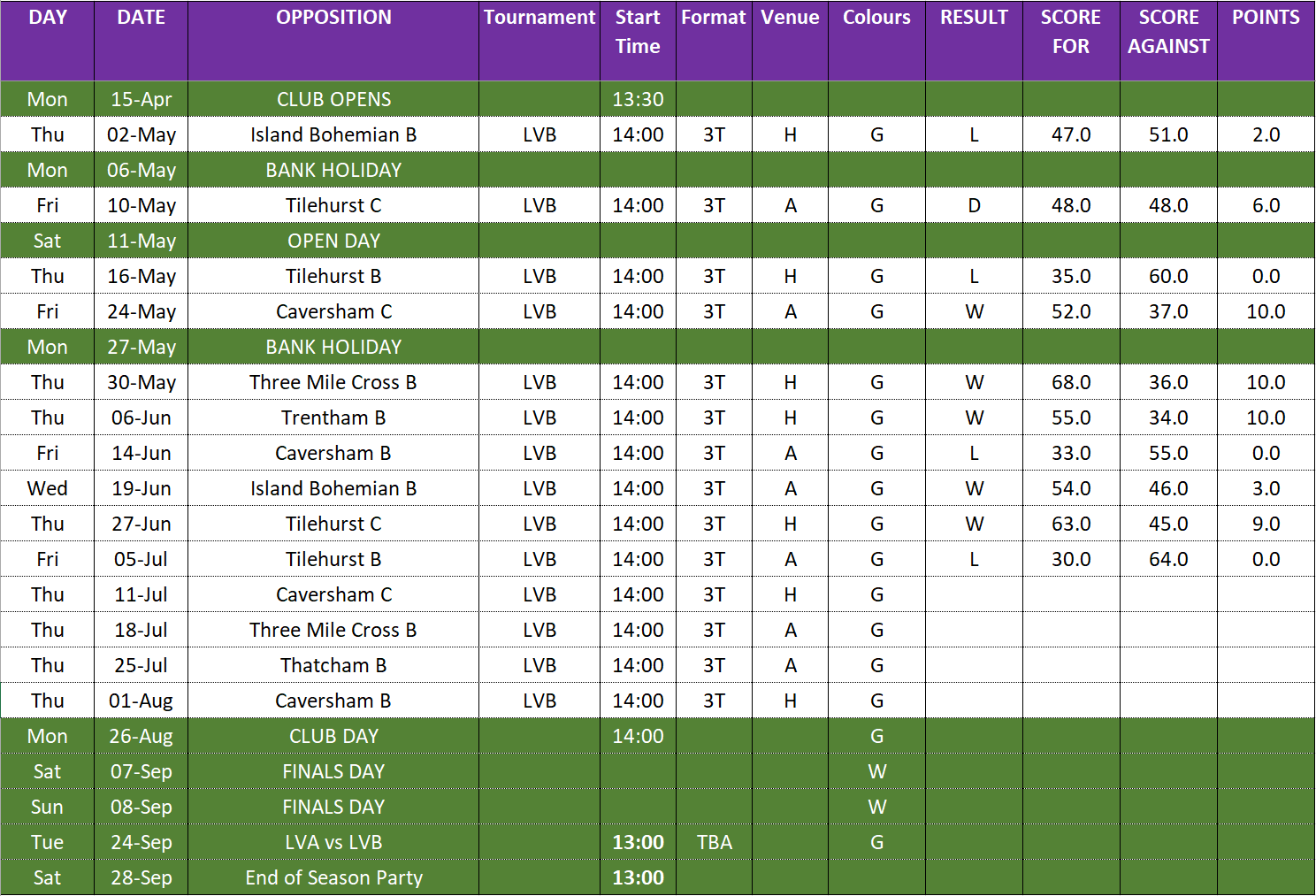Click the 01-Aug date cell

[x=142, y=701]
